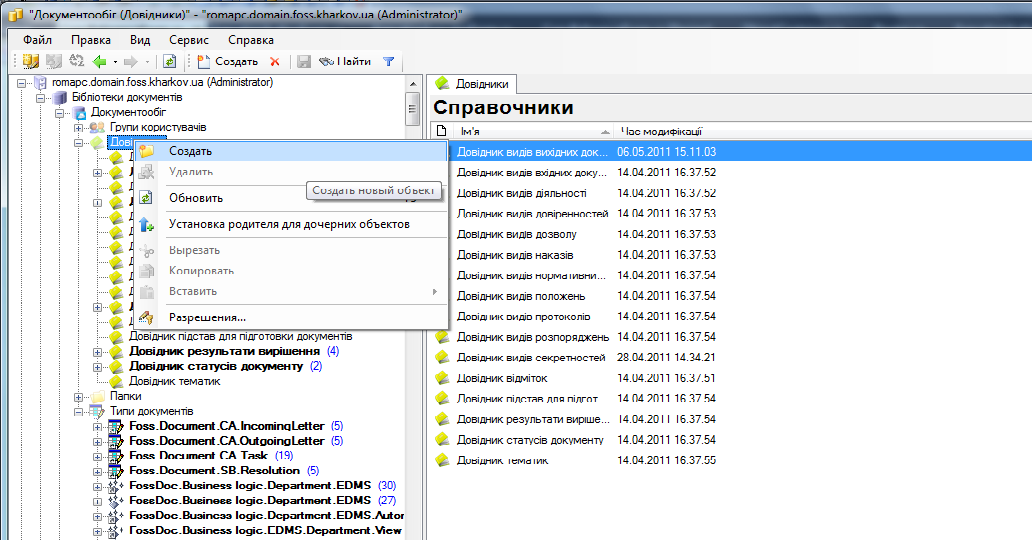Click the first toolbar icon with yellow star
Image resolution: width=1032 pixels, height=546 pixels.
tap(31, 62)
